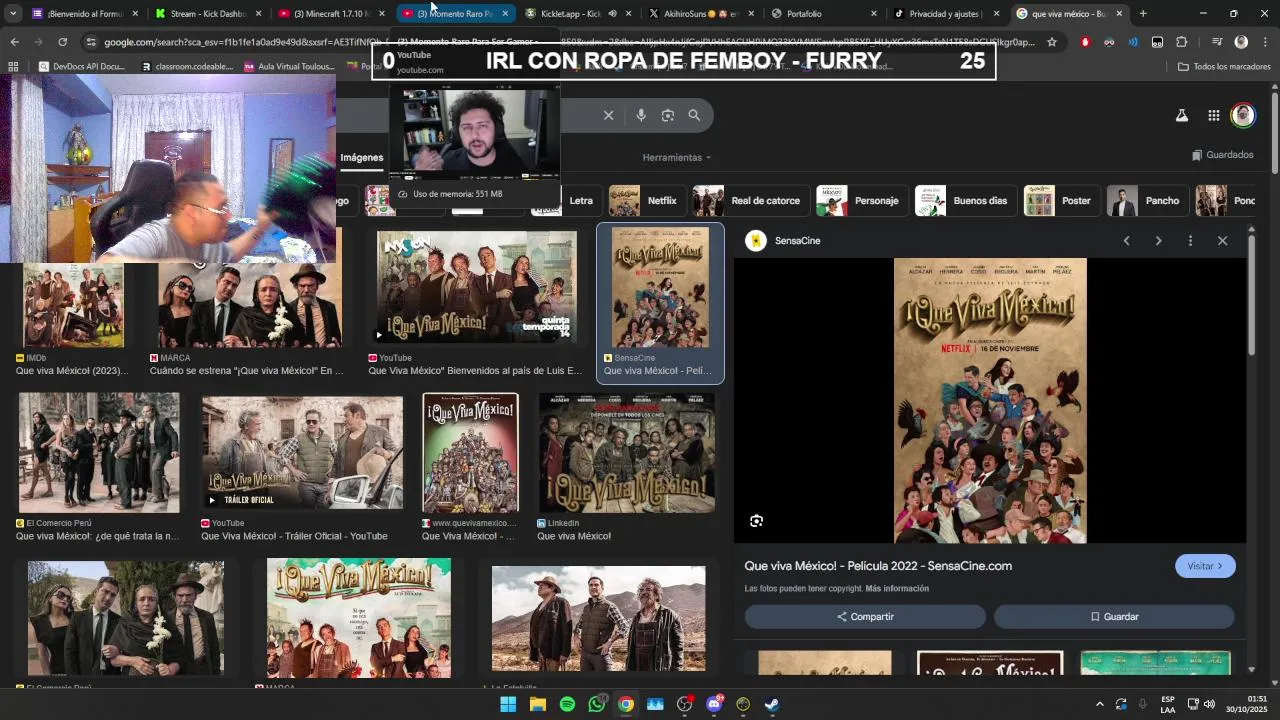Screen dimensions: 1280x720
Task: Open the media control toolbar icon
Action: (x=1217, y=42)
